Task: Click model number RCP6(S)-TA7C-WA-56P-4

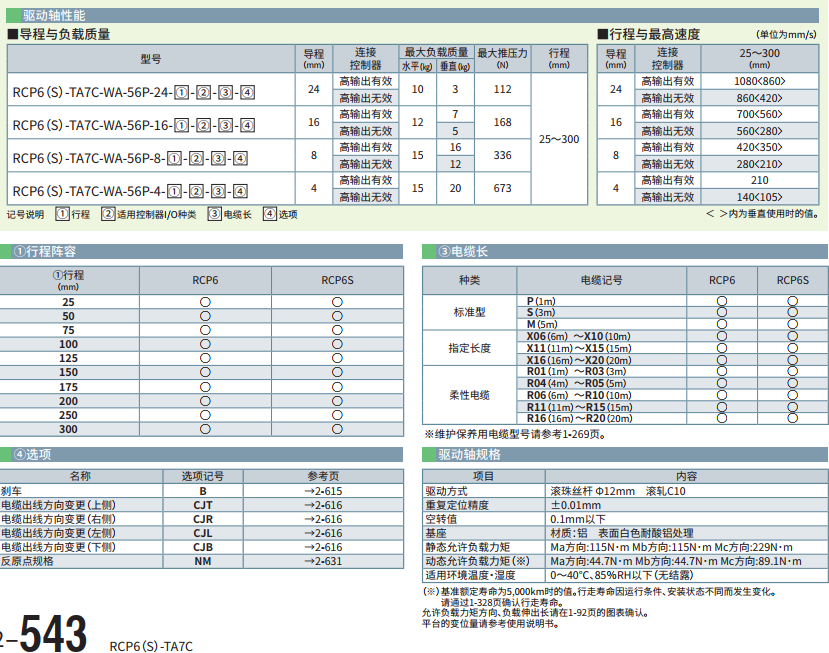Action: (x=130, y=191)
